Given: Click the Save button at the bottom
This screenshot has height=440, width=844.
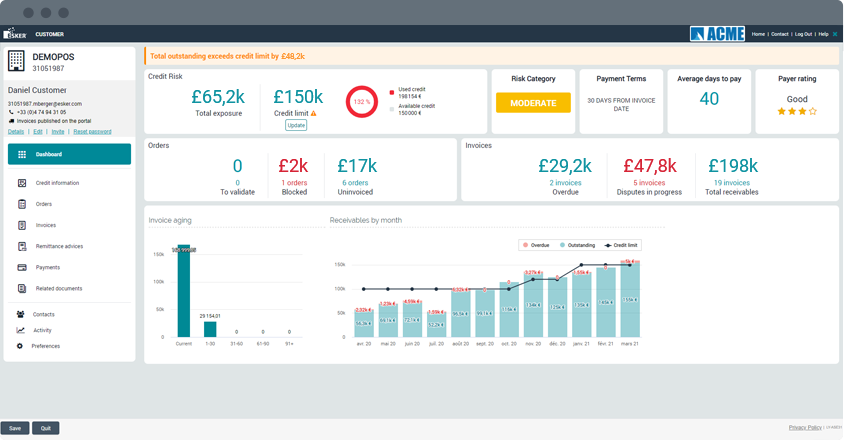Looking at the screenshot, I should [15, 428].
